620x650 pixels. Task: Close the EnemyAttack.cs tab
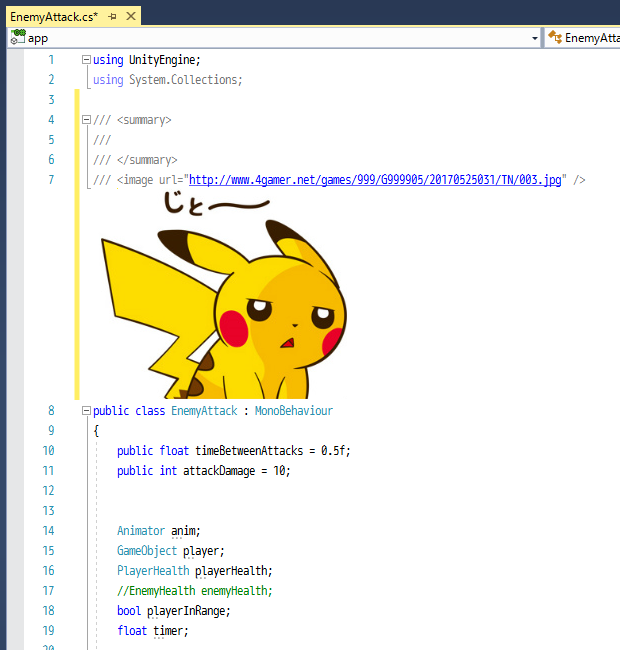[131, 16]
